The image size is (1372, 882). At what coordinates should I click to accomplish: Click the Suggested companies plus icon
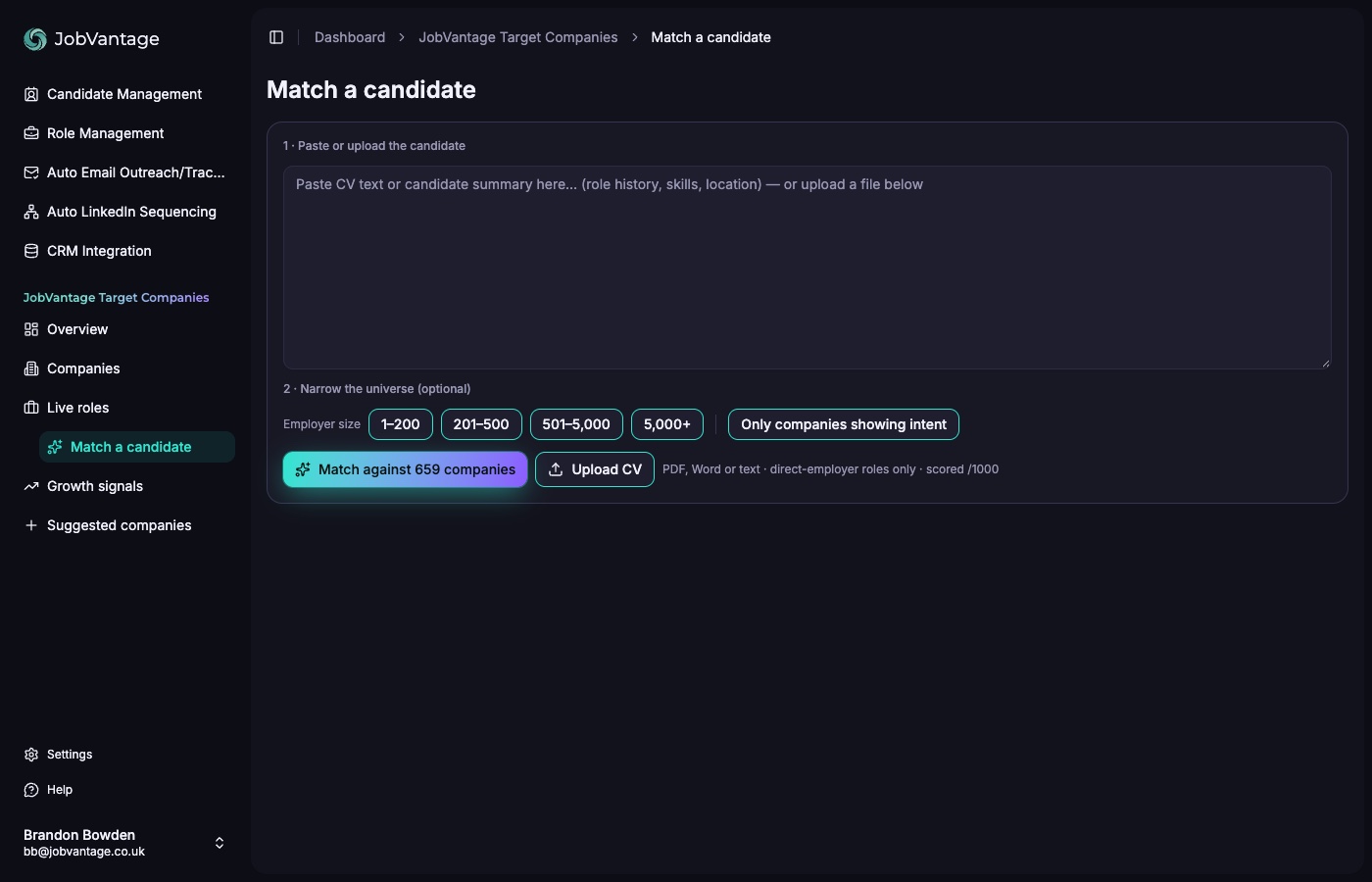pyautogui.click(x=31, y=525)
